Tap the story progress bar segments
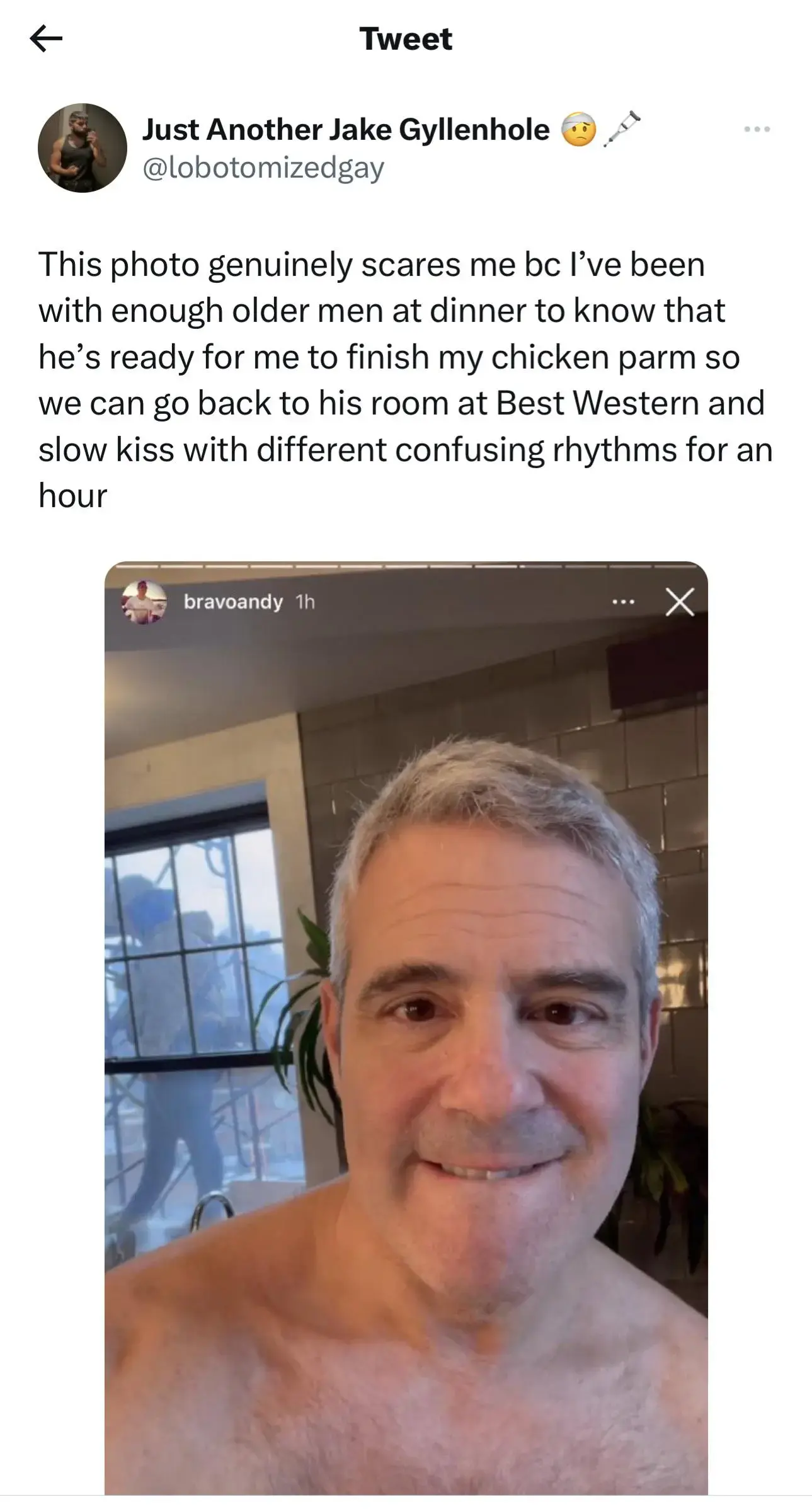Screen dimensions: 812x1509 (x=406, y=566)
